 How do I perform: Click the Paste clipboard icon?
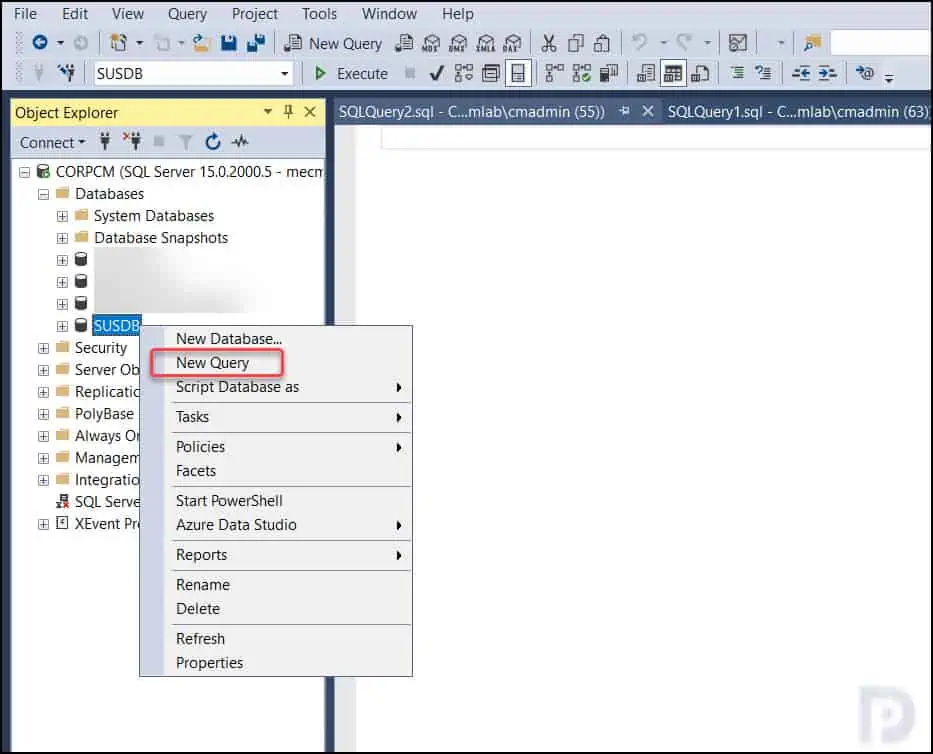click(x=602, y=43)
